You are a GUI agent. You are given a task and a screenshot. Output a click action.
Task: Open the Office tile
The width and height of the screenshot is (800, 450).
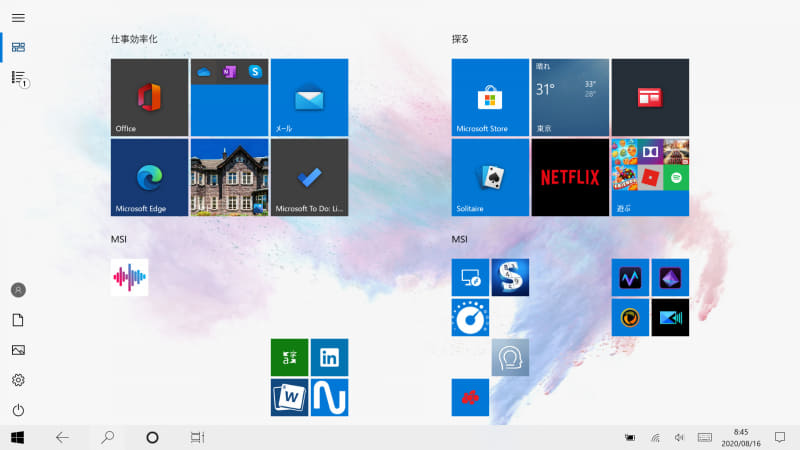tap(149, 97)
